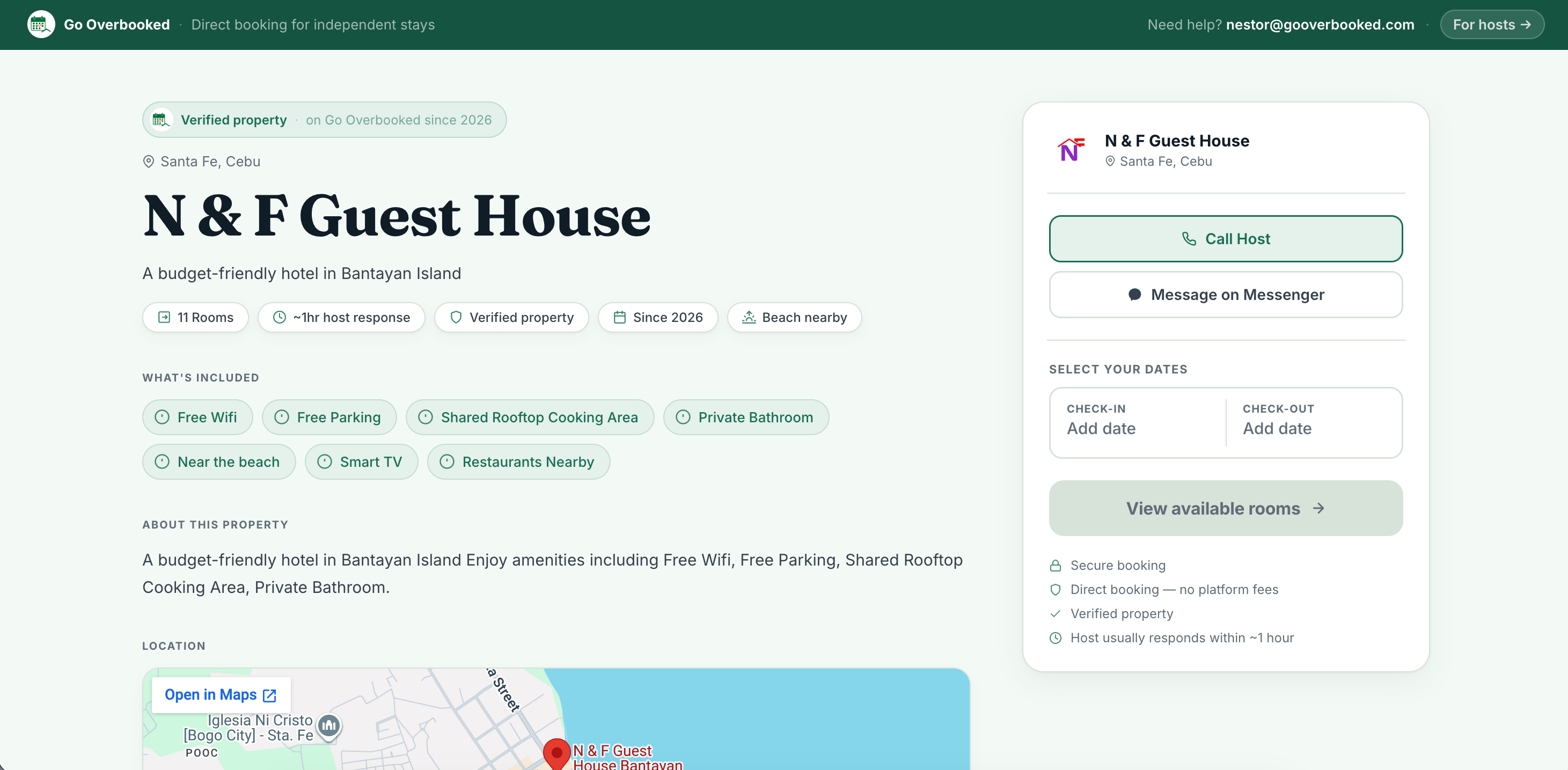Click the Shared Rooftop Cooking Area label
Screen dimensions: 1568x770
[539, 417]
